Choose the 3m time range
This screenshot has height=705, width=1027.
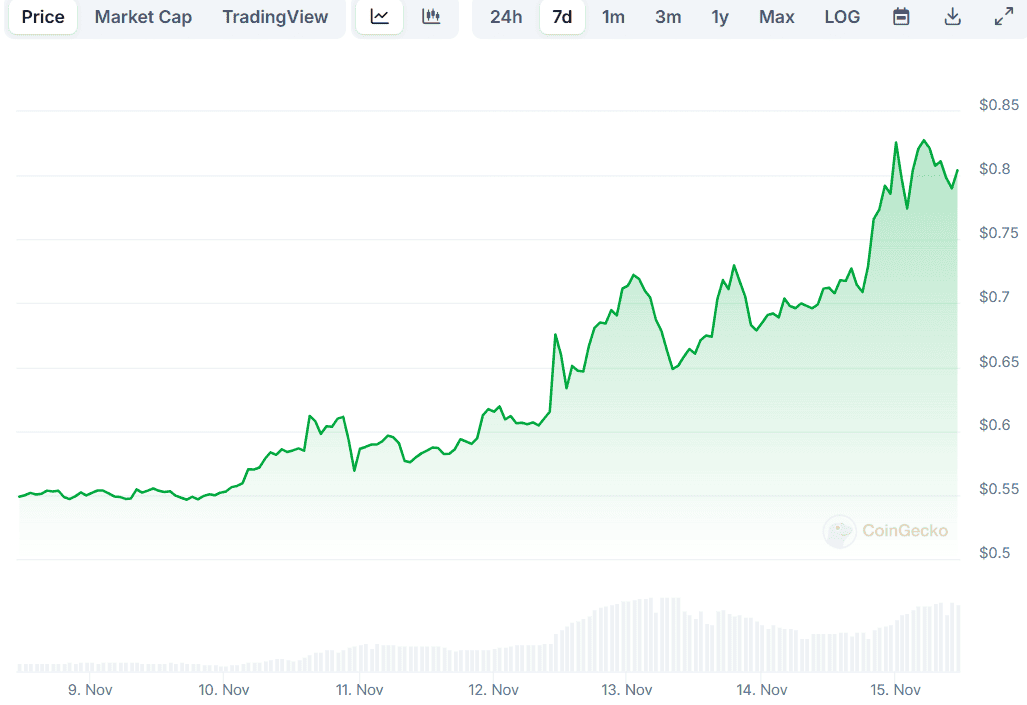point(668,17)
